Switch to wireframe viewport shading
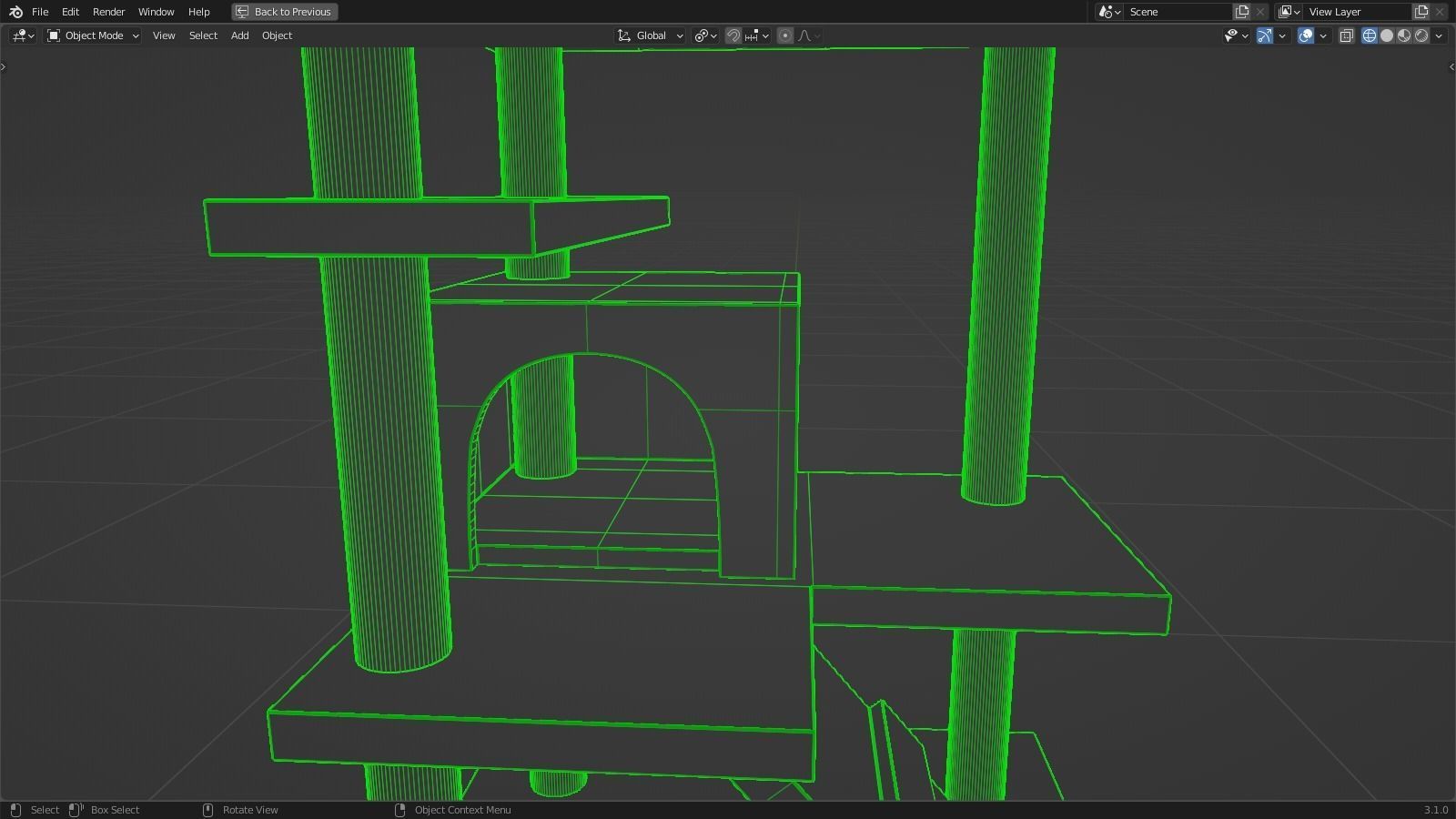This screenshot has height=819, width=1456. coord(1369,35)
